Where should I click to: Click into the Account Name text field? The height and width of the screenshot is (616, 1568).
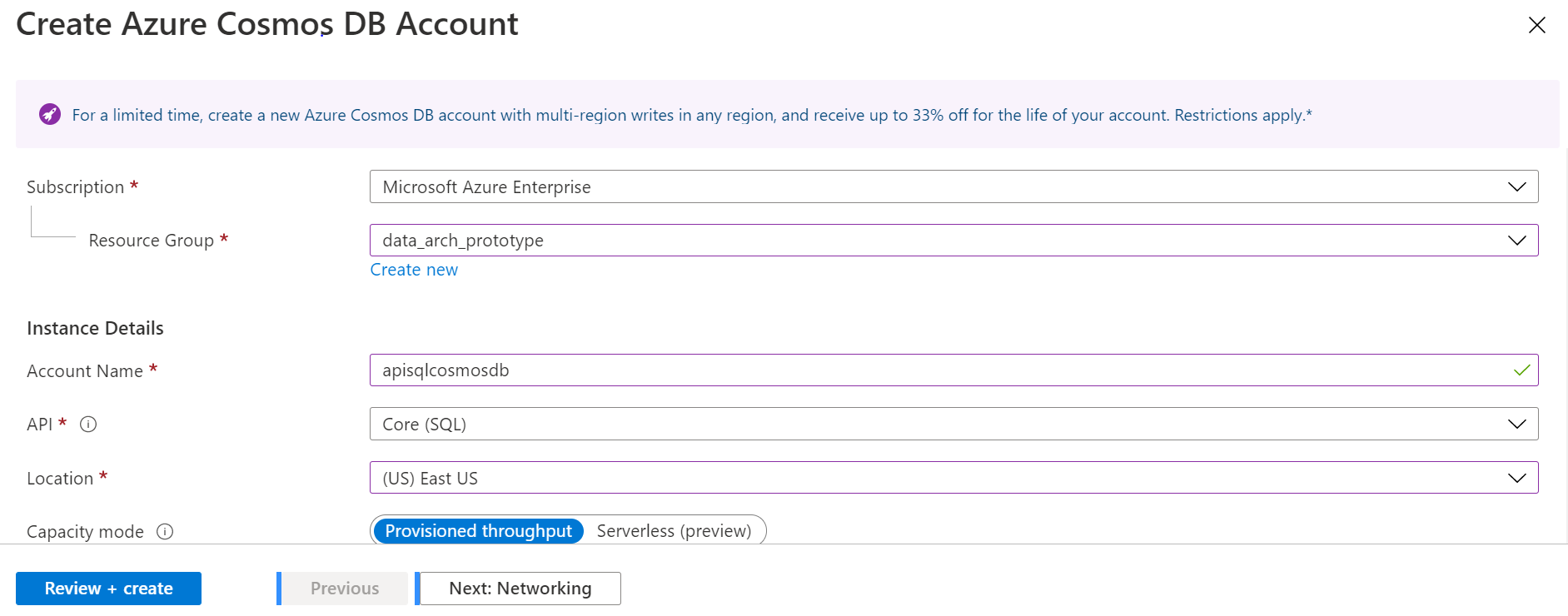pyautogui.click(x=916, y=370)
